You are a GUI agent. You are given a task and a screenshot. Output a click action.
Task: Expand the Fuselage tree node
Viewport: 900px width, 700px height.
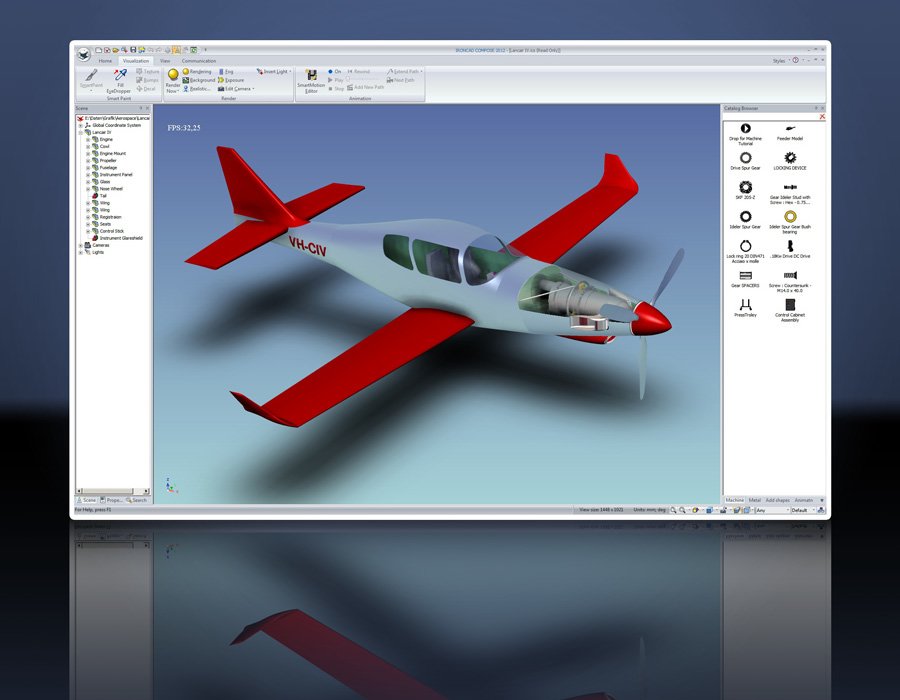(x=88, y=168)
